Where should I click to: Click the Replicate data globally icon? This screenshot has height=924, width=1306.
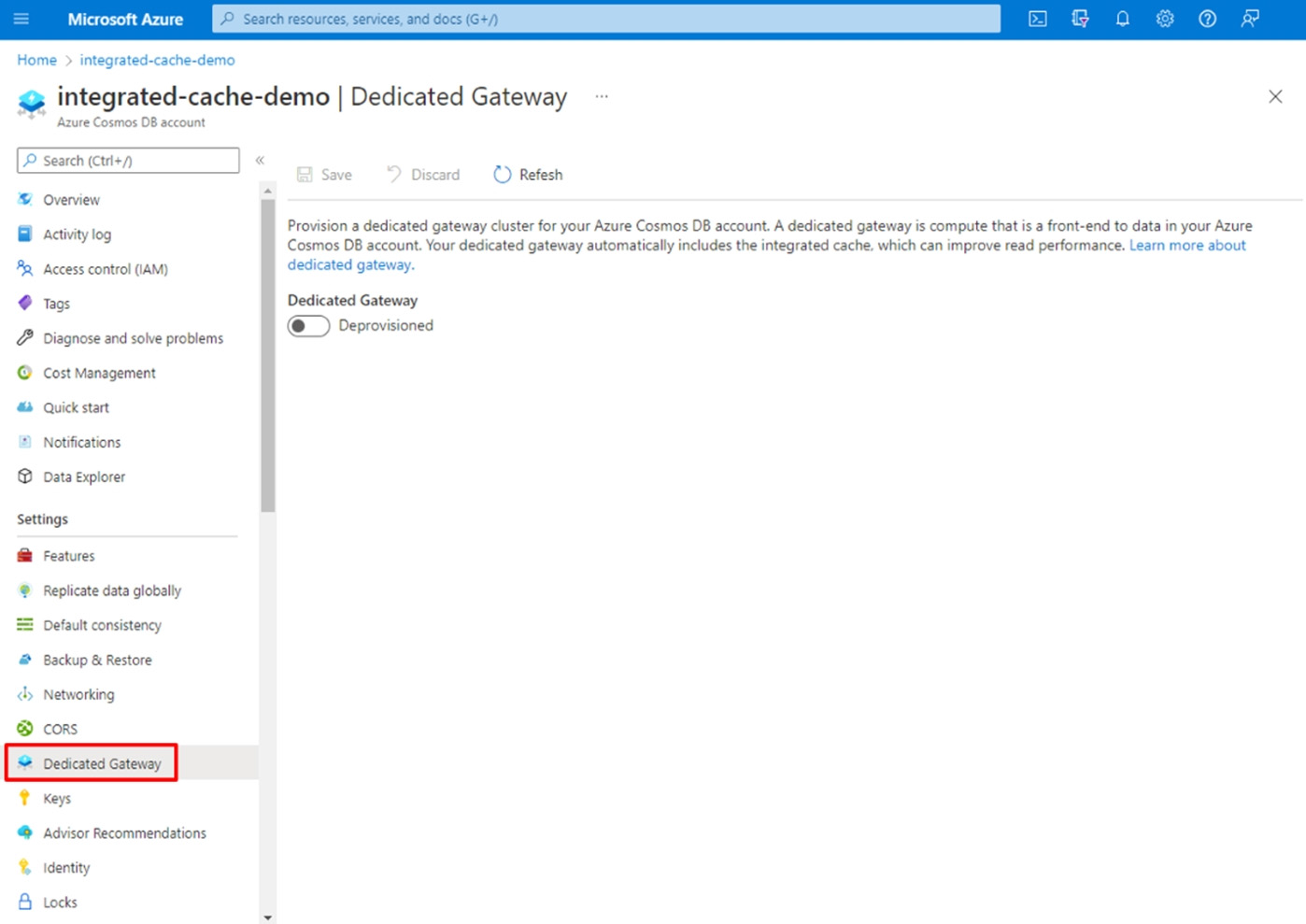click(x=25, y=590)
